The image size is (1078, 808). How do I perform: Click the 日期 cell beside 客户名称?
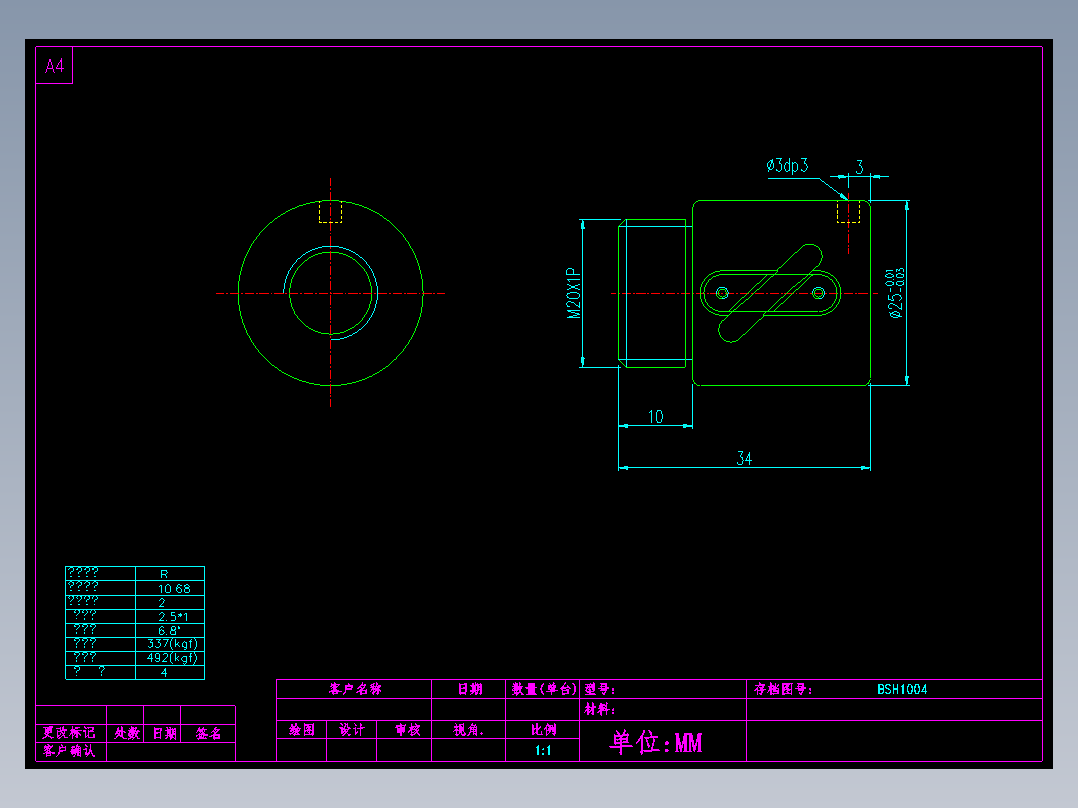470,689
